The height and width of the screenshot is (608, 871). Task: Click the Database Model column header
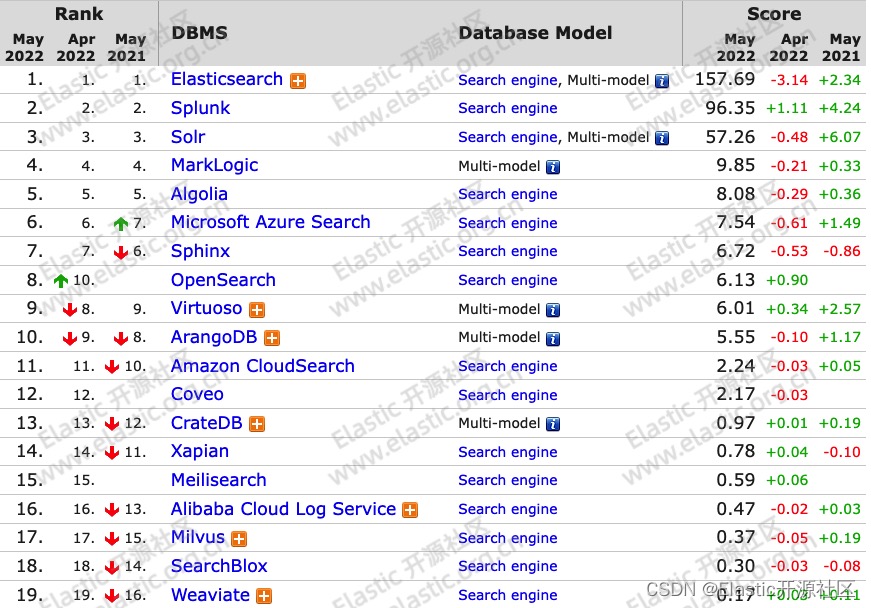point(535,33)
